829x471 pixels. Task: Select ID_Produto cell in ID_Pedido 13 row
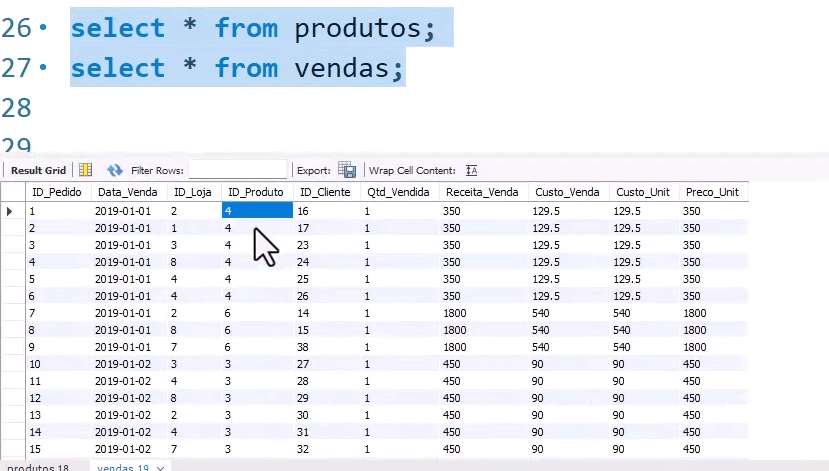click(x=257, y=415)
